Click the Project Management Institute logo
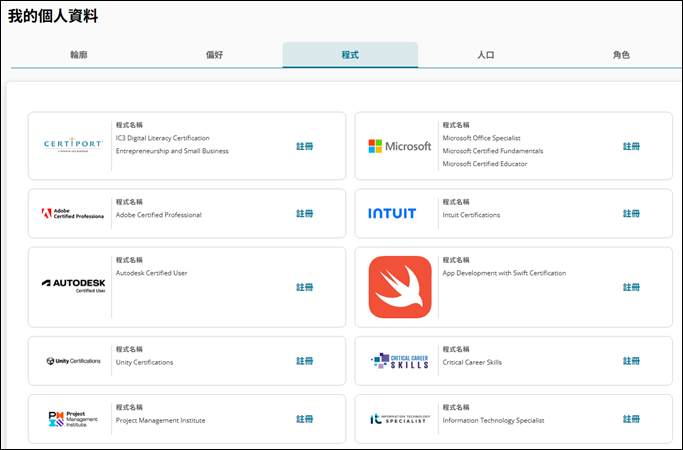 (74, 419)
